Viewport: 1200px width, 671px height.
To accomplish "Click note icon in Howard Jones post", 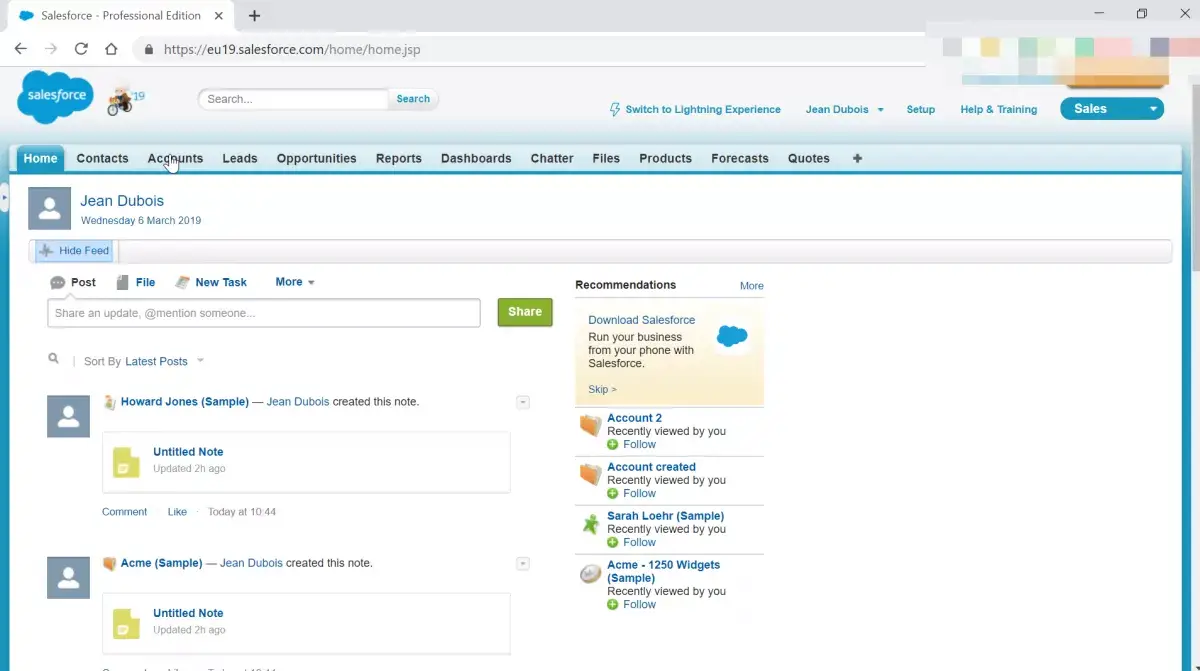I will click(126, 462).
